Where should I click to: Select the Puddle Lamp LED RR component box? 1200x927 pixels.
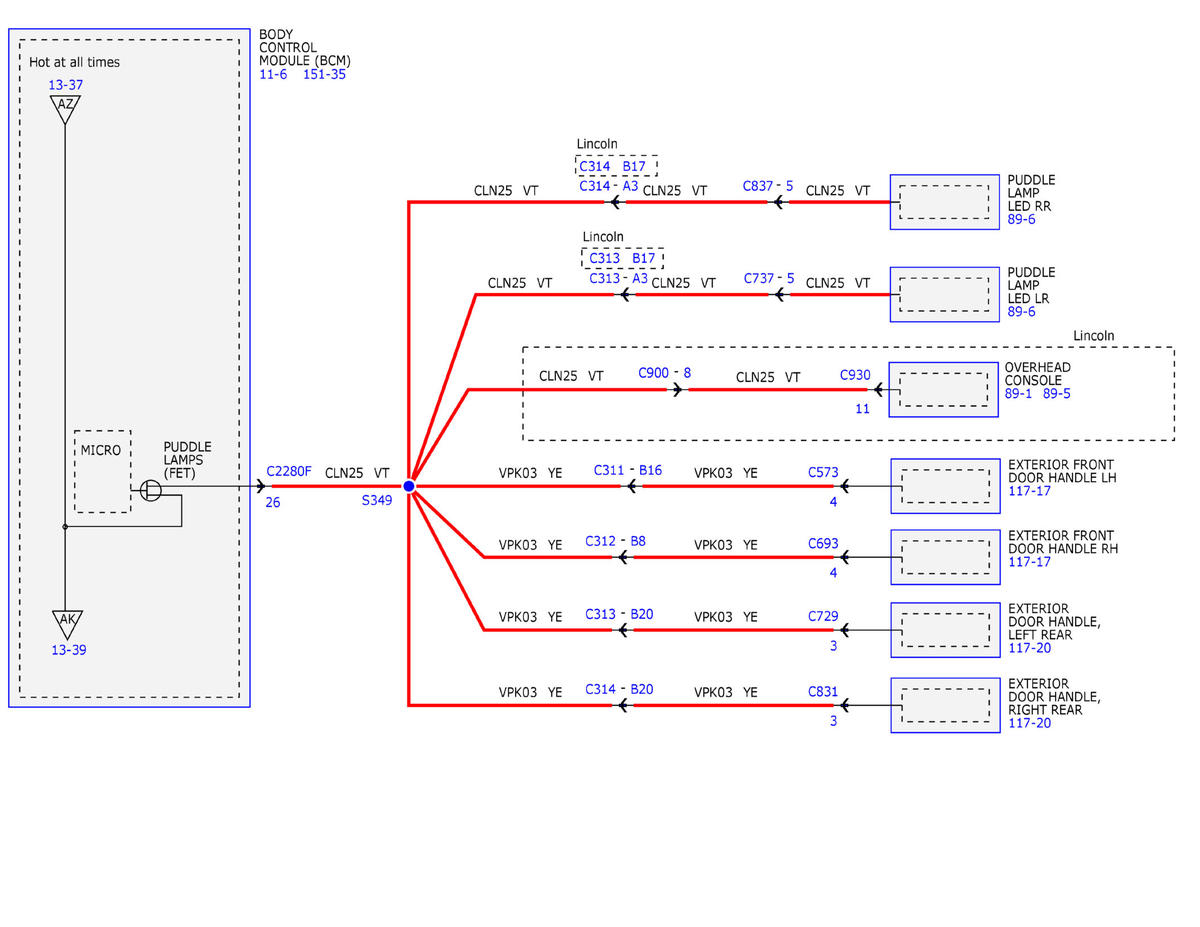[x=945, y=202]
